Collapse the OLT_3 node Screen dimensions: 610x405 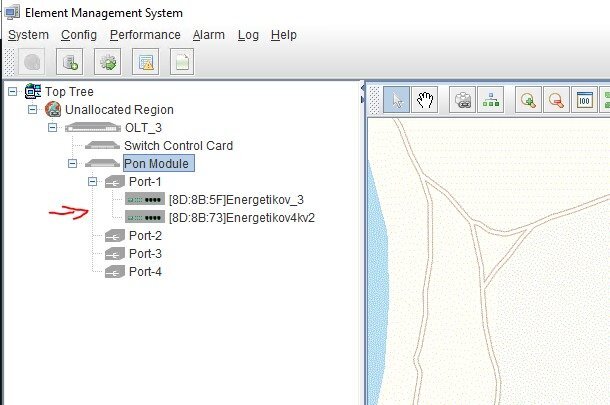point(53,128)
